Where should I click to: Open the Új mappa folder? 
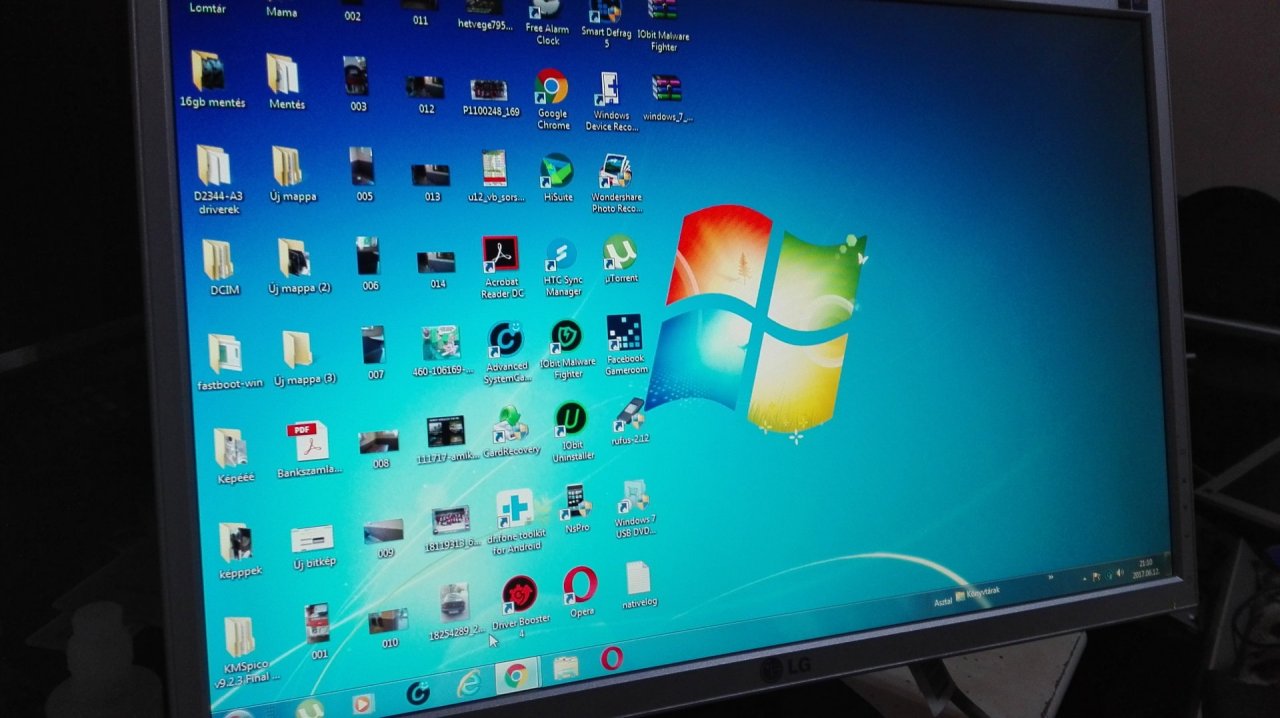(x=287, y=166)
